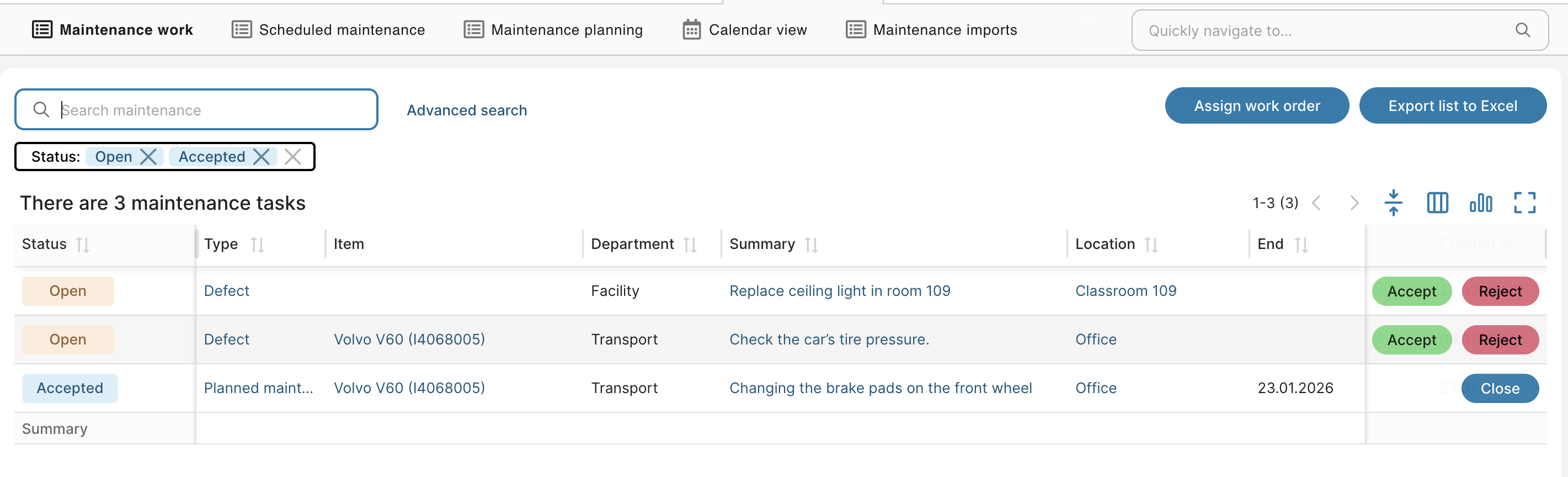Go to next page arrow
Image resolution: width=1568 pixels, height=477 pixels.
(1354, 203)
